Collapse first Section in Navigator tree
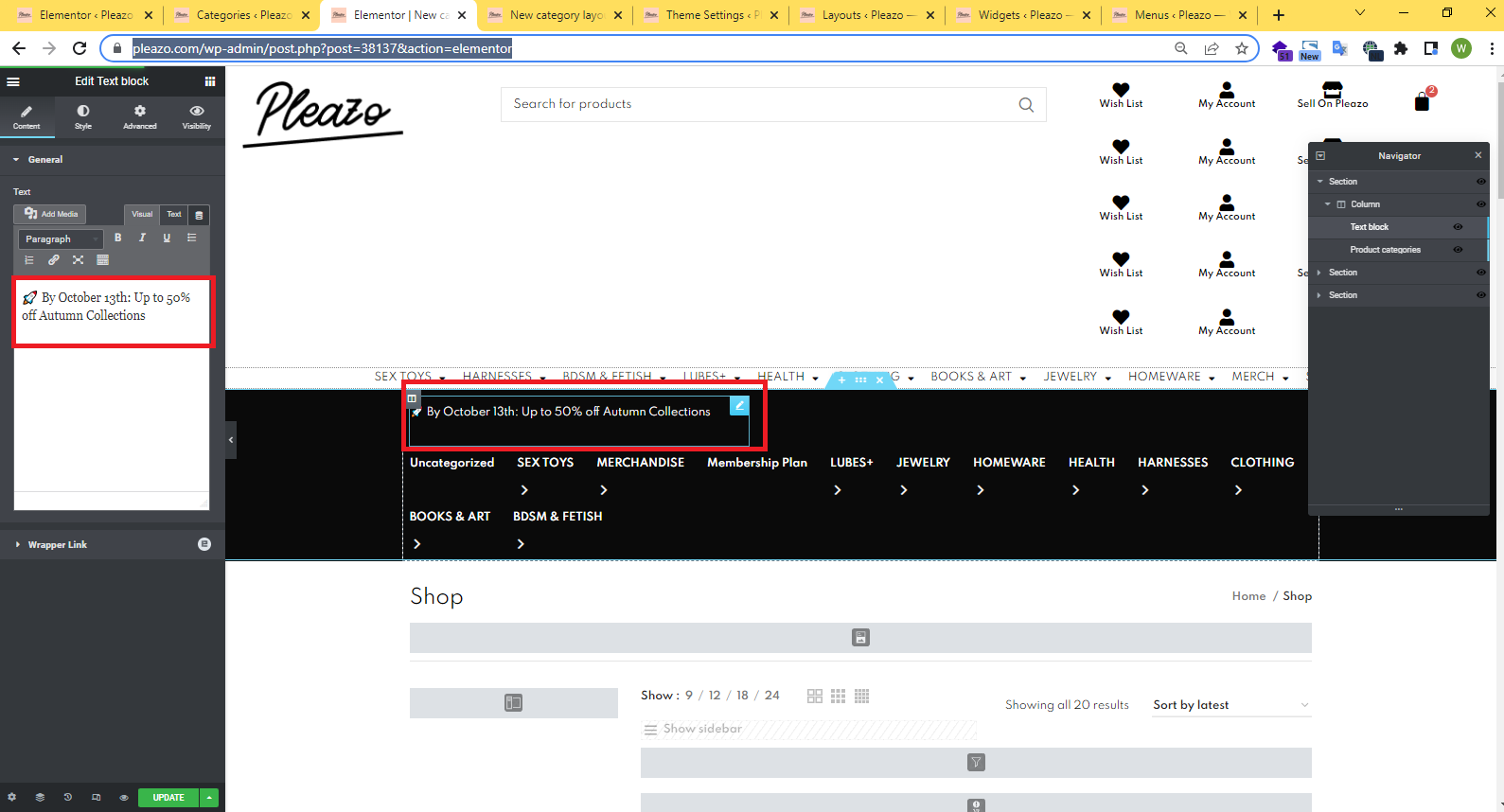The height and width of the screenshot is (812, 1504). pyautogui.click(x=1320, y=182)
